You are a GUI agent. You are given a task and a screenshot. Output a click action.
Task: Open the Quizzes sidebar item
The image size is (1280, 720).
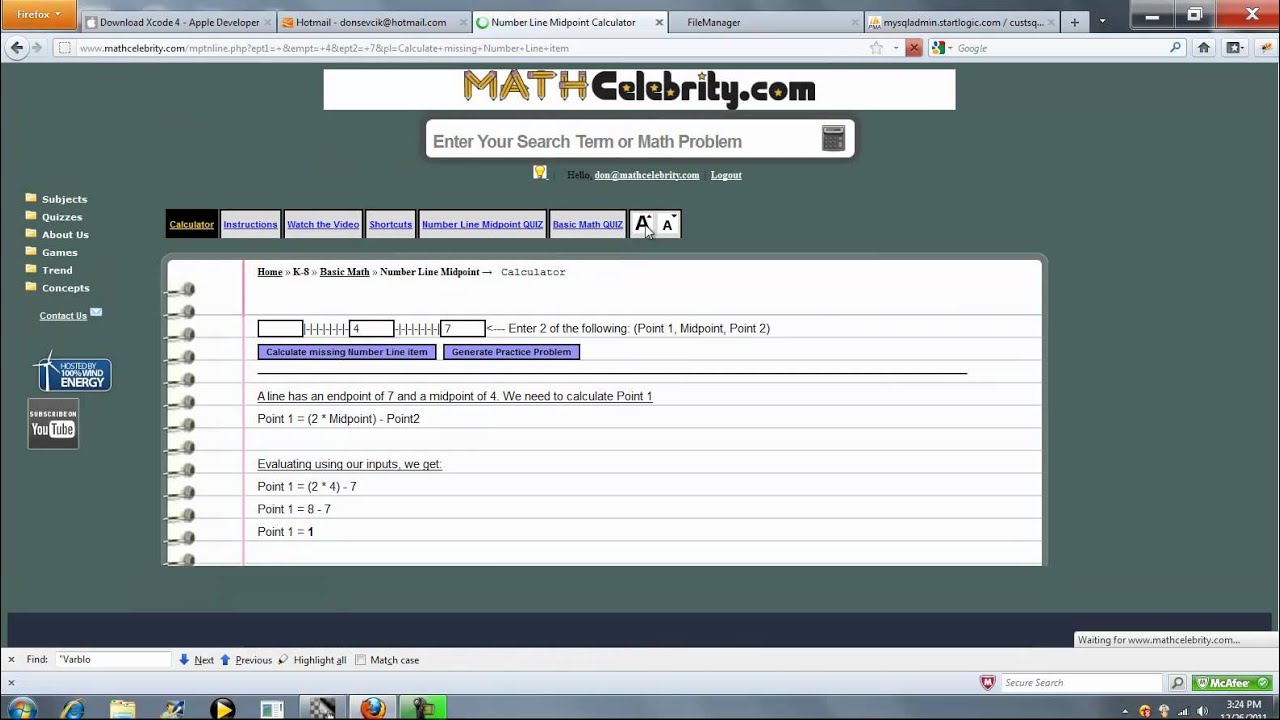coord(62,217)
